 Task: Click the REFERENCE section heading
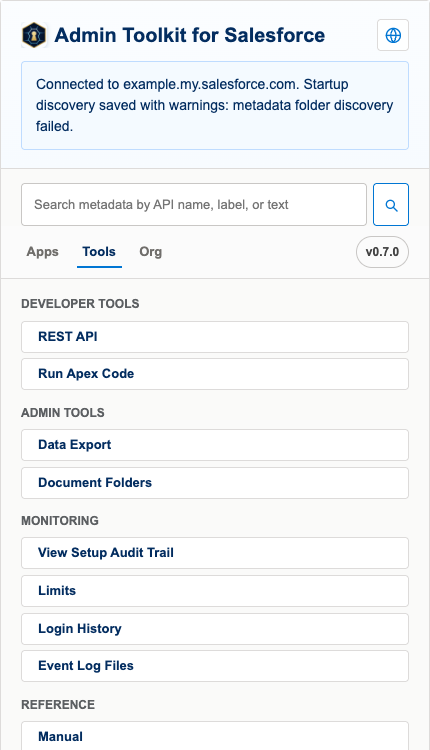(x=58, y=705)
